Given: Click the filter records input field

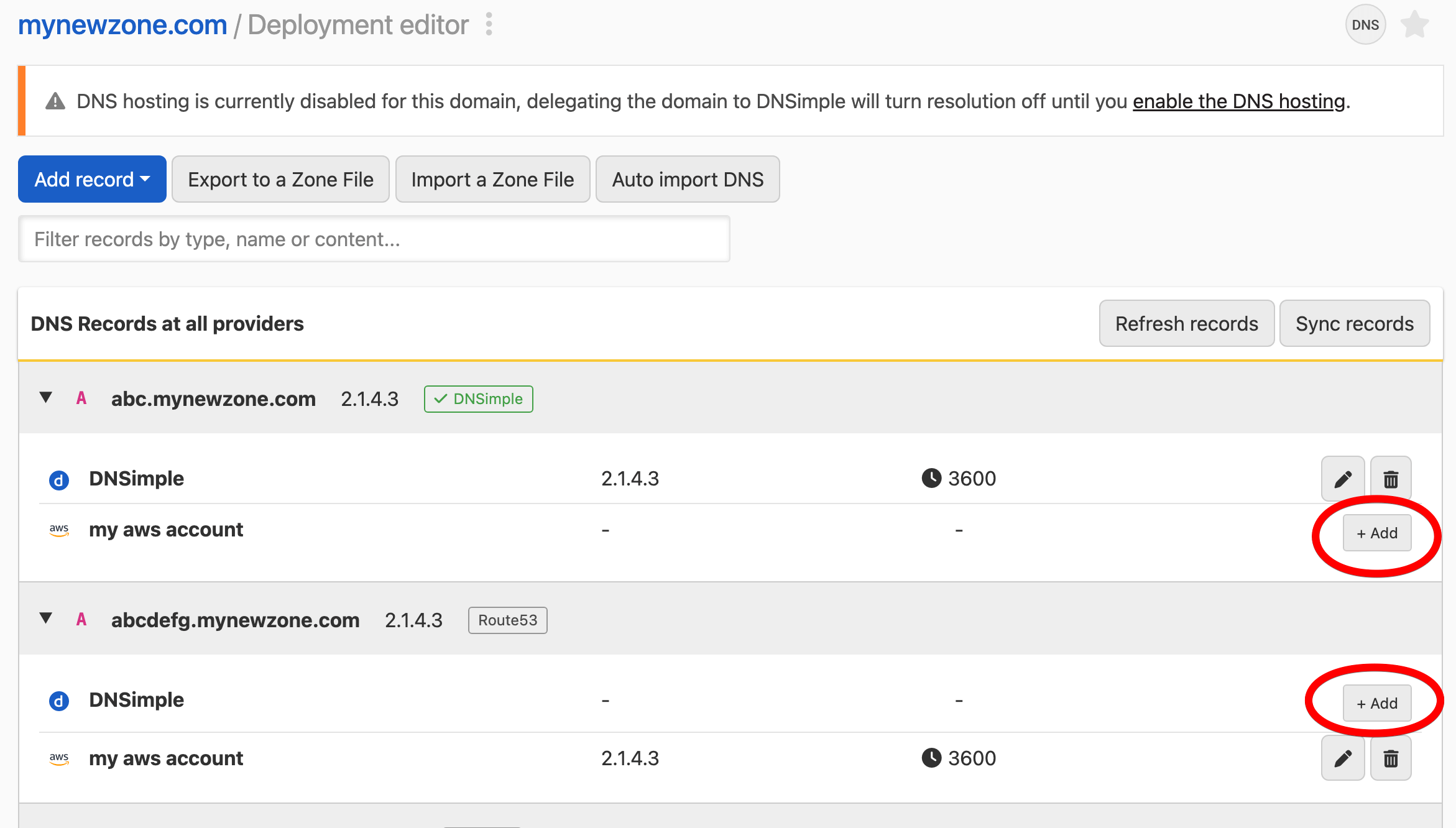Looking at the screenshot, I should [374, 239].
